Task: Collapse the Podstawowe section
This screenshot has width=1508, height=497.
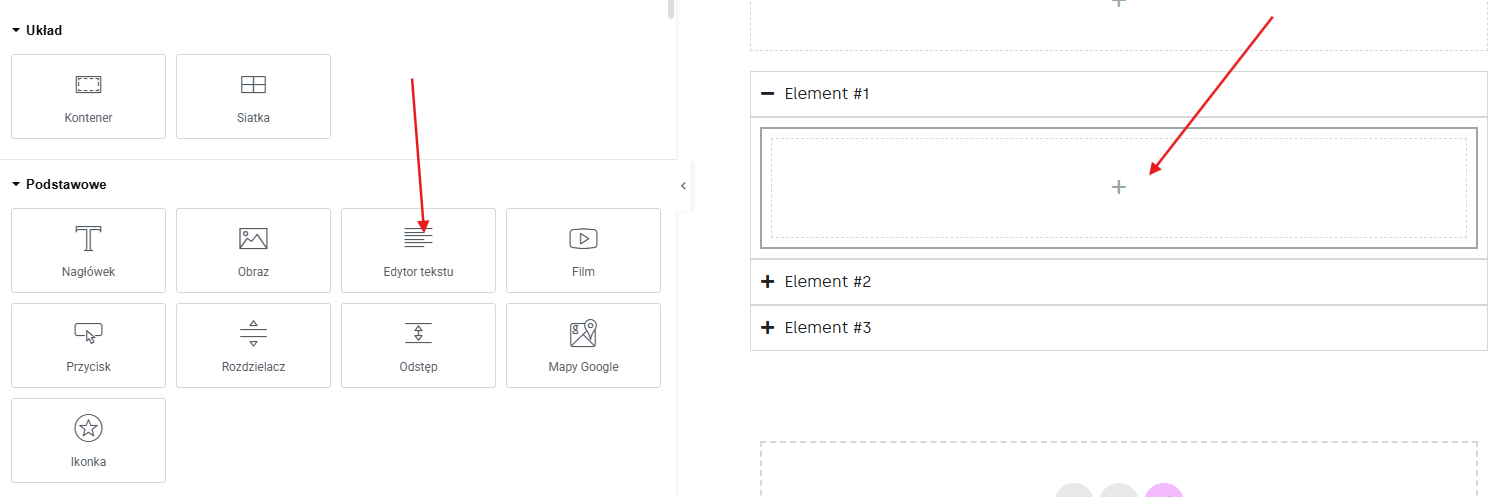Action: click(x=59, y=185)
